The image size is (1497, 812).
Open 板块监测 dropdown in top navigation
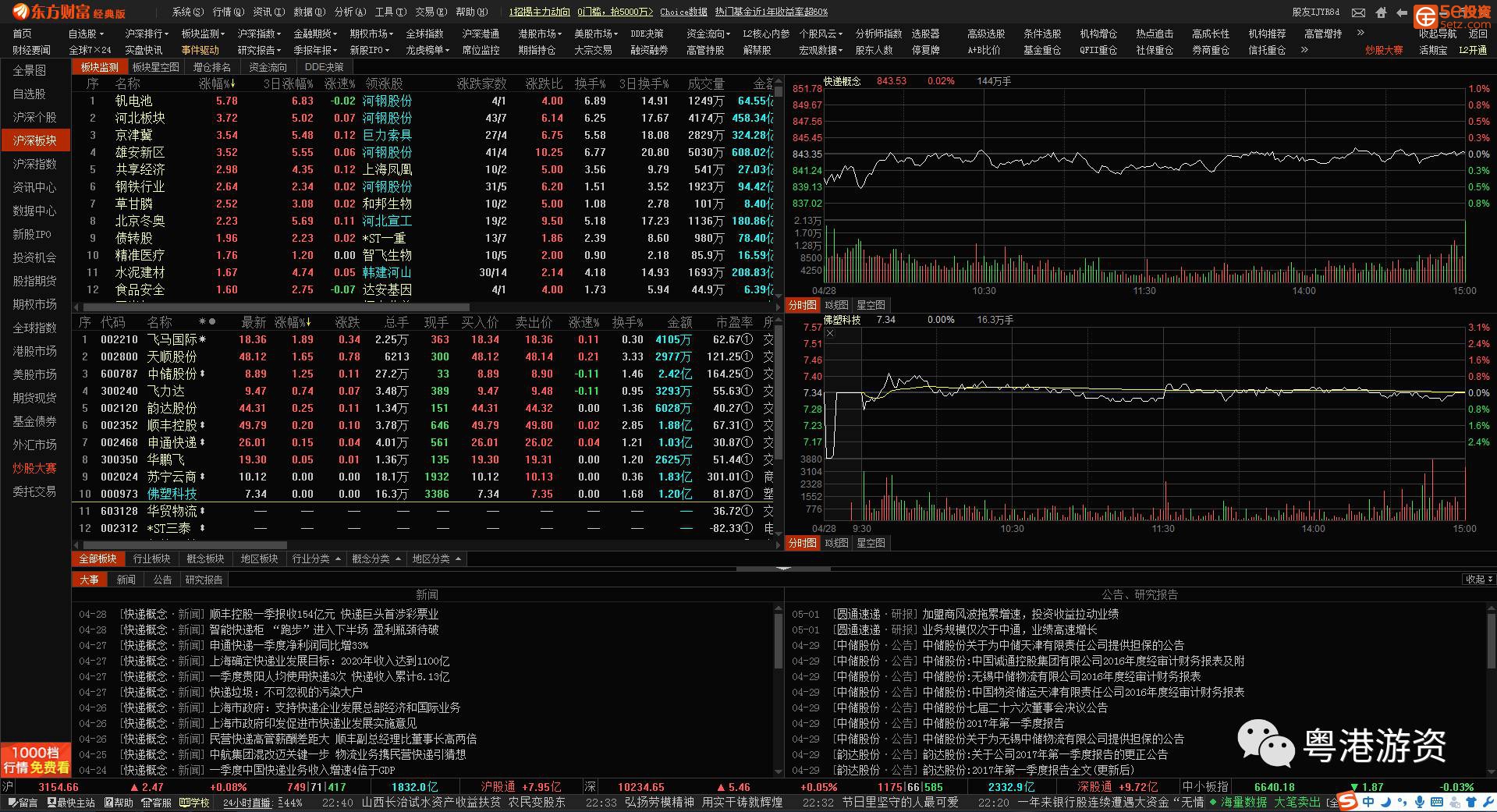pyautogui.click(x=203, y=34)
